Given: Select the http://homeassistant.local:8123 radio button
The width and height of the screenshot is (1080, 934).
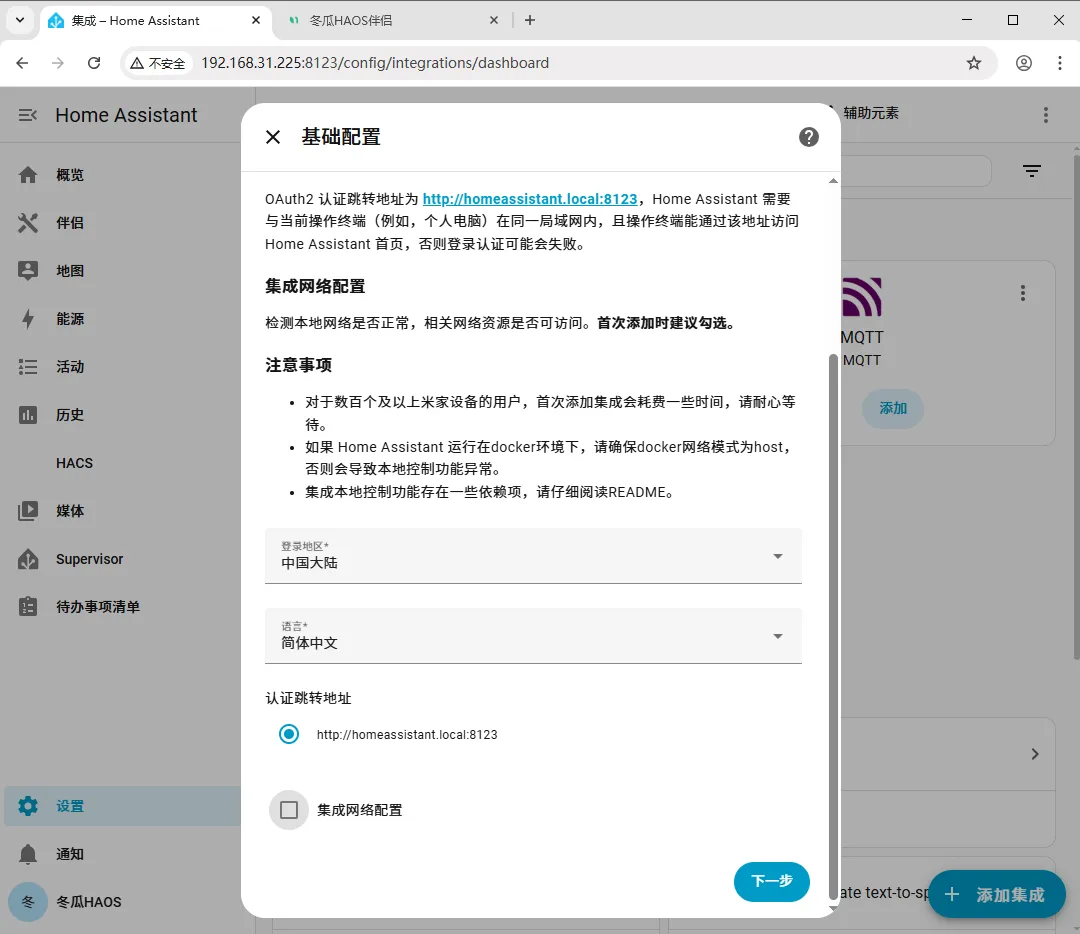Looking at the screenshot, I should pyautogui.click(x=289, y=734).
